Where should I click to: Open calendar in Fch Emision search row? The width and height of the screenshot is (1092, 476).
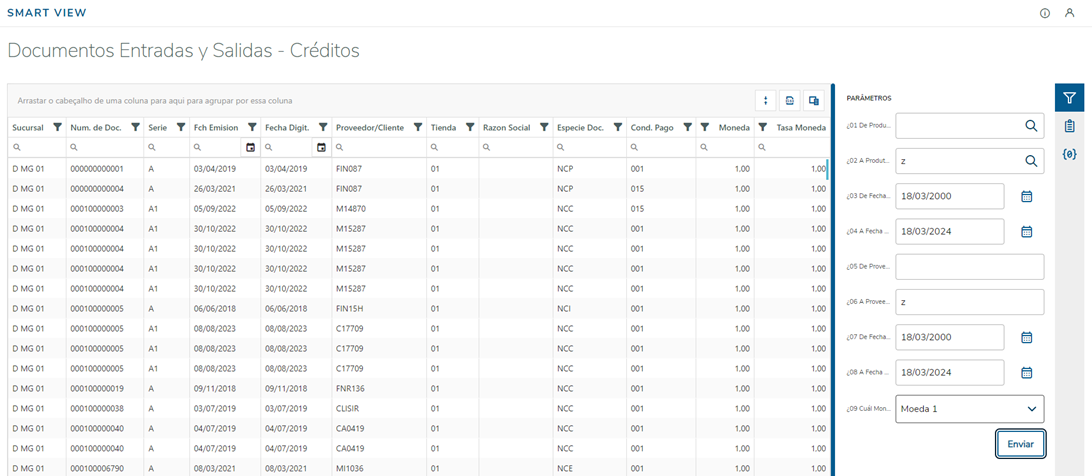pos(251,148)
